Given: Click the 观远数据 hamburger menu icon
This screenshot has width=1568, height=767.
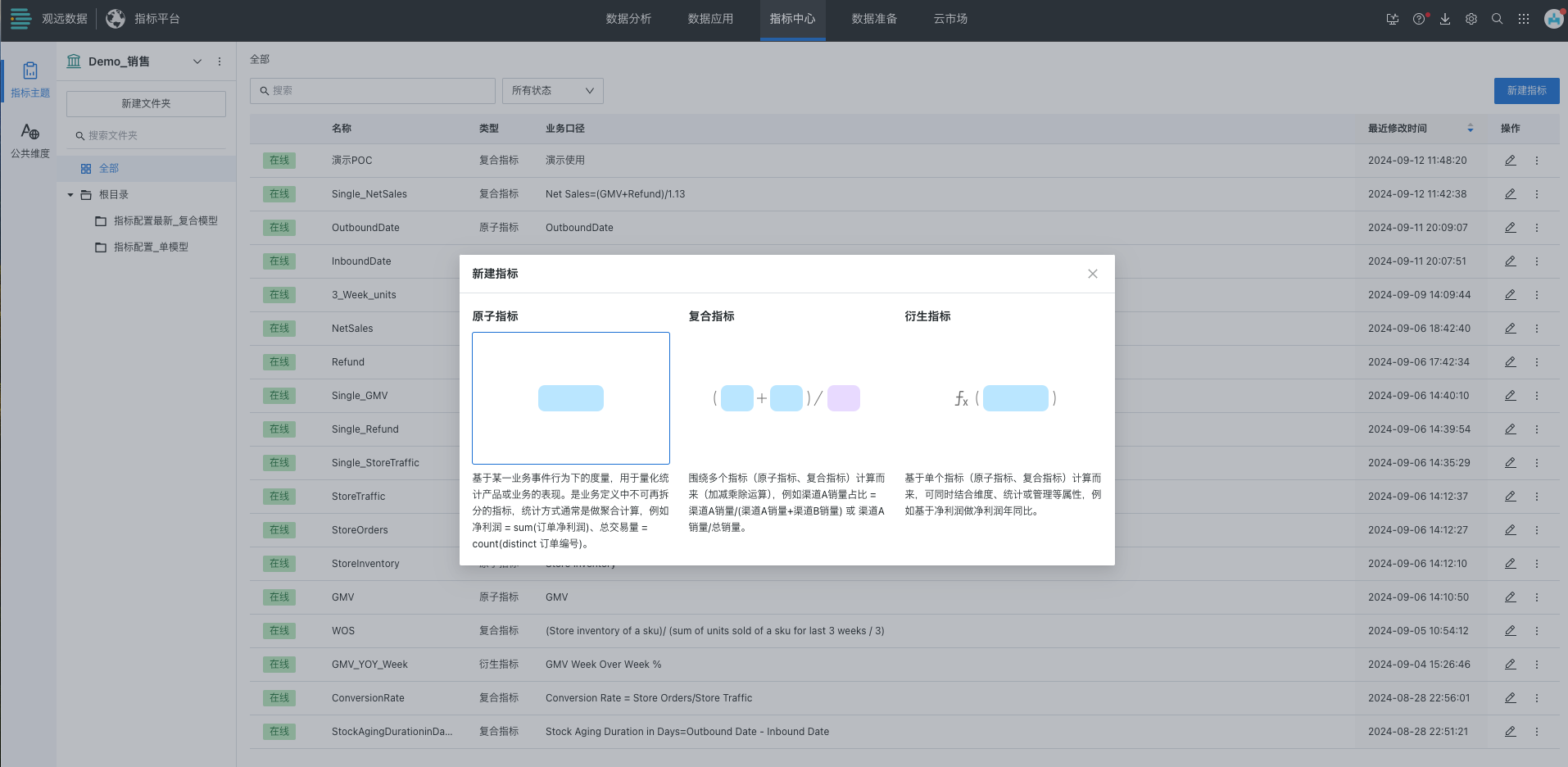Looking at the screenshot, I should point(20,18).
